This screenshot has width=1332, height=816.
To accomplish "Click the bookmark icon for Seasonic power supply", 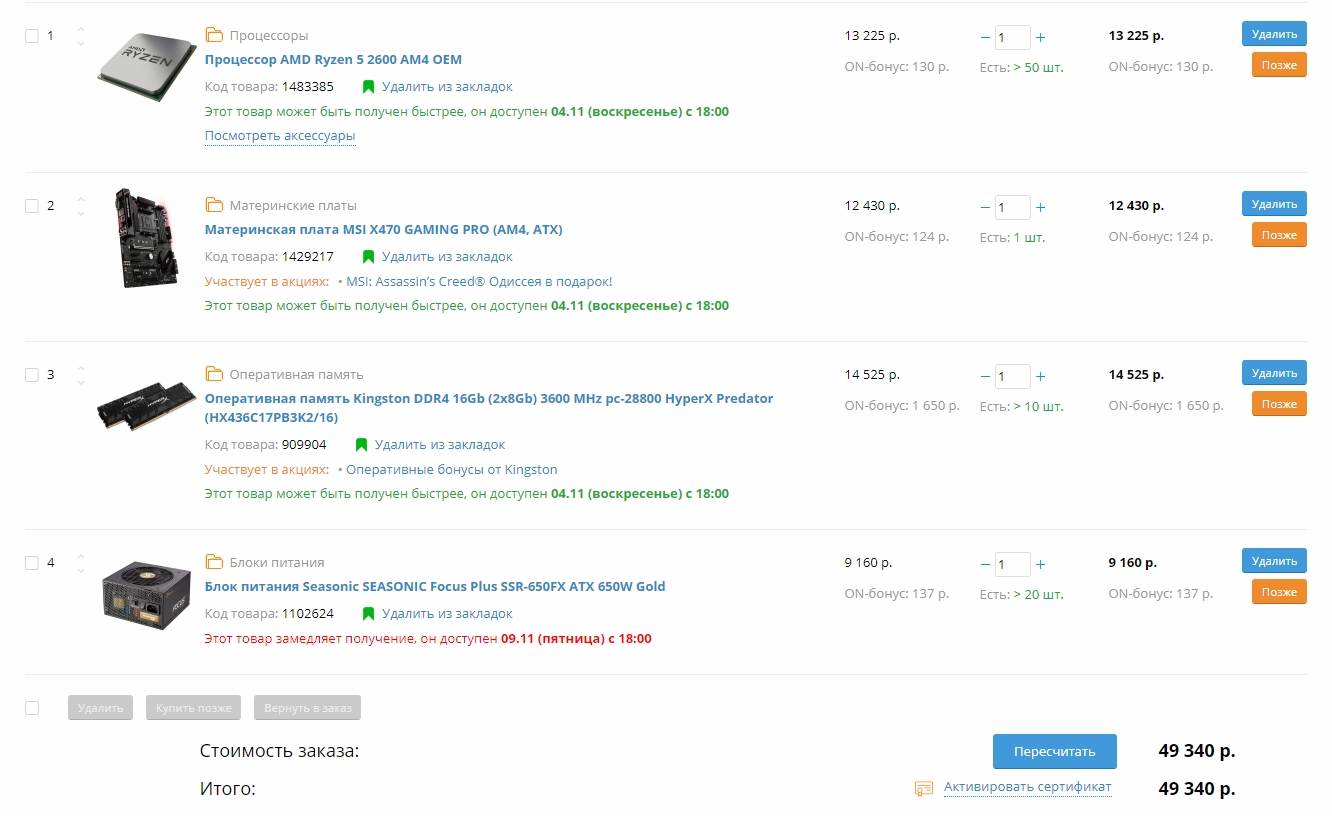I will 368,614.
